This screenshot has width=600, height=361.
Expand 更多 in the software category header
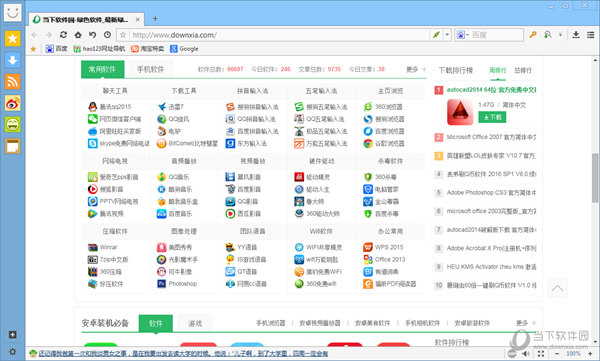416,69
